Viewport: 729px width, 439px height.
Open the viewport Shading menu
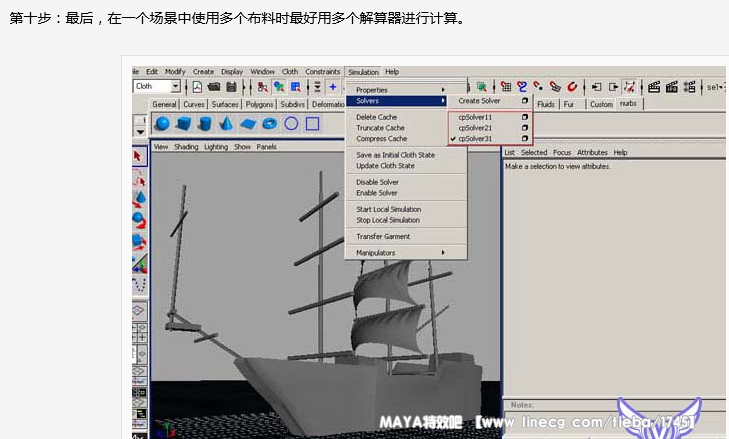[x=186, y=146]
